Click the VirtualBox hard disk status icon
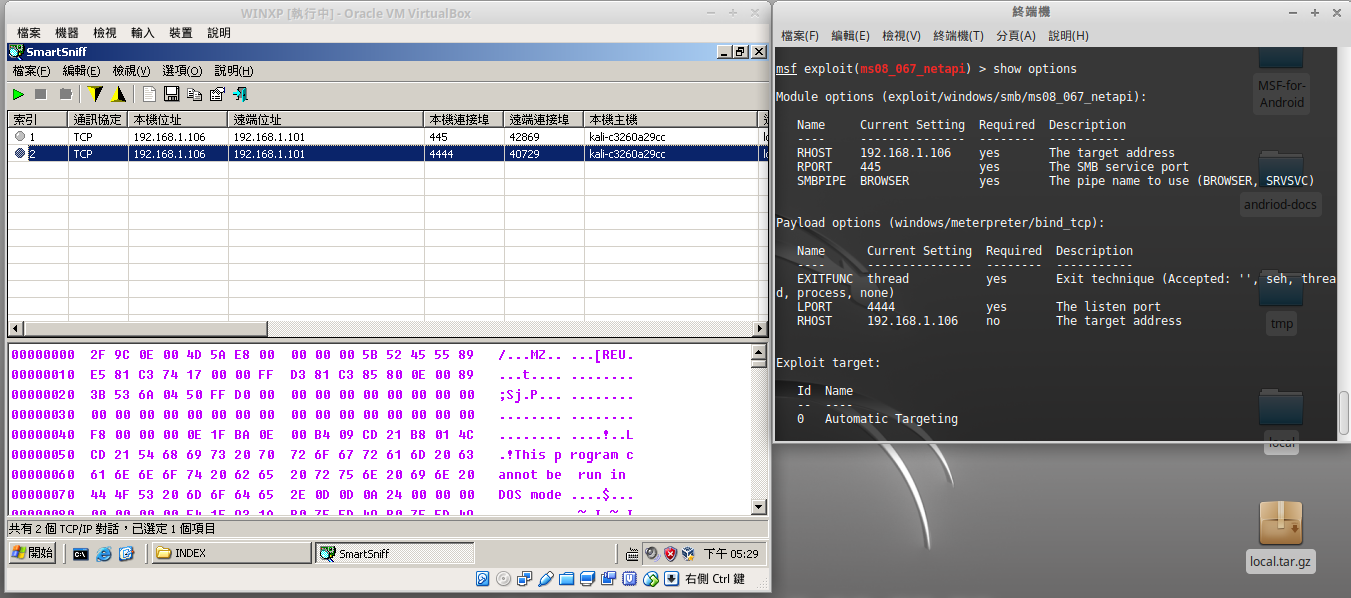This screenshot has height=598, width=1351. coord(483,578)
